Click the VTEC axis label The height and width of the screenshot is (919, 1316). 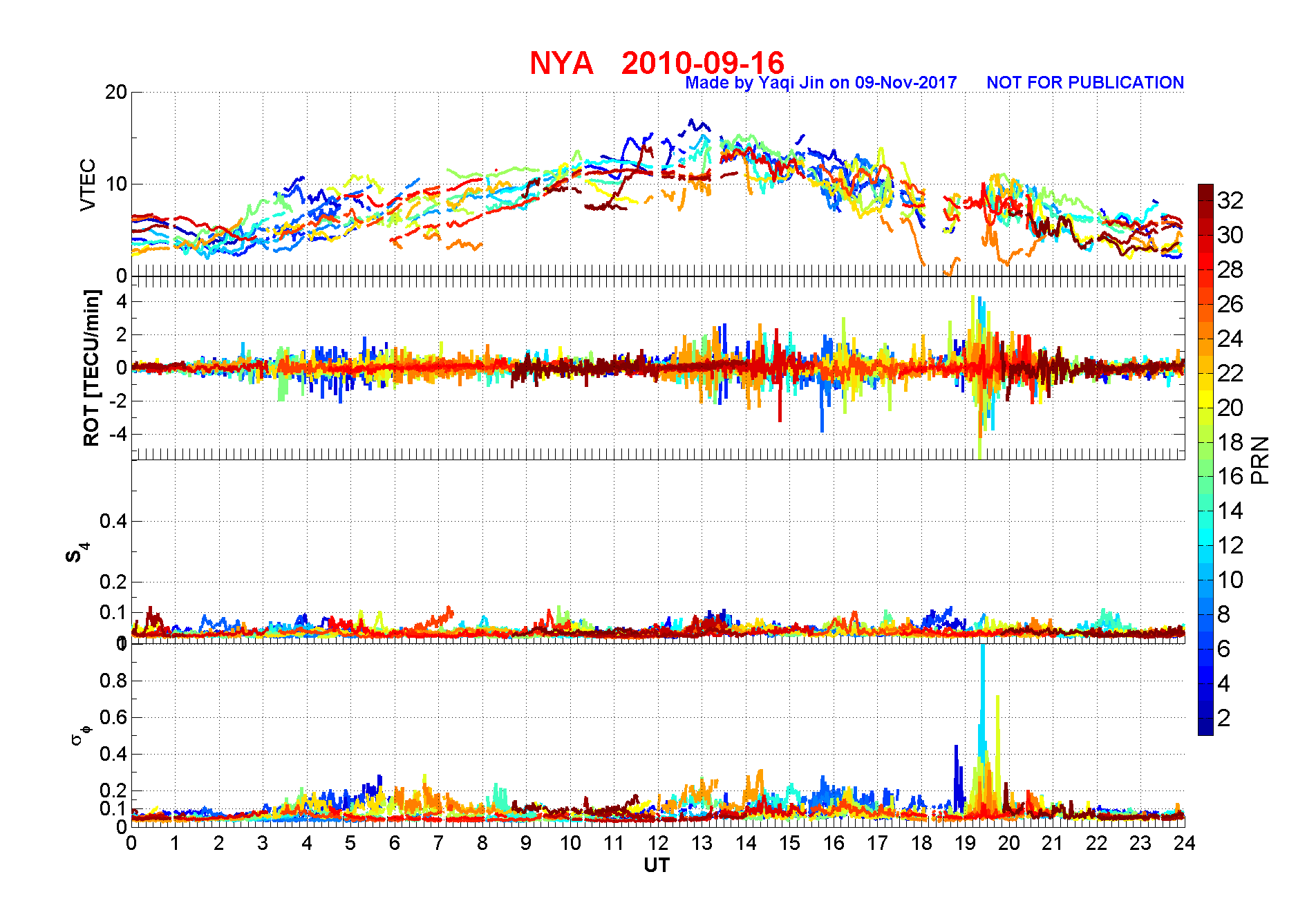pos(88,184)
